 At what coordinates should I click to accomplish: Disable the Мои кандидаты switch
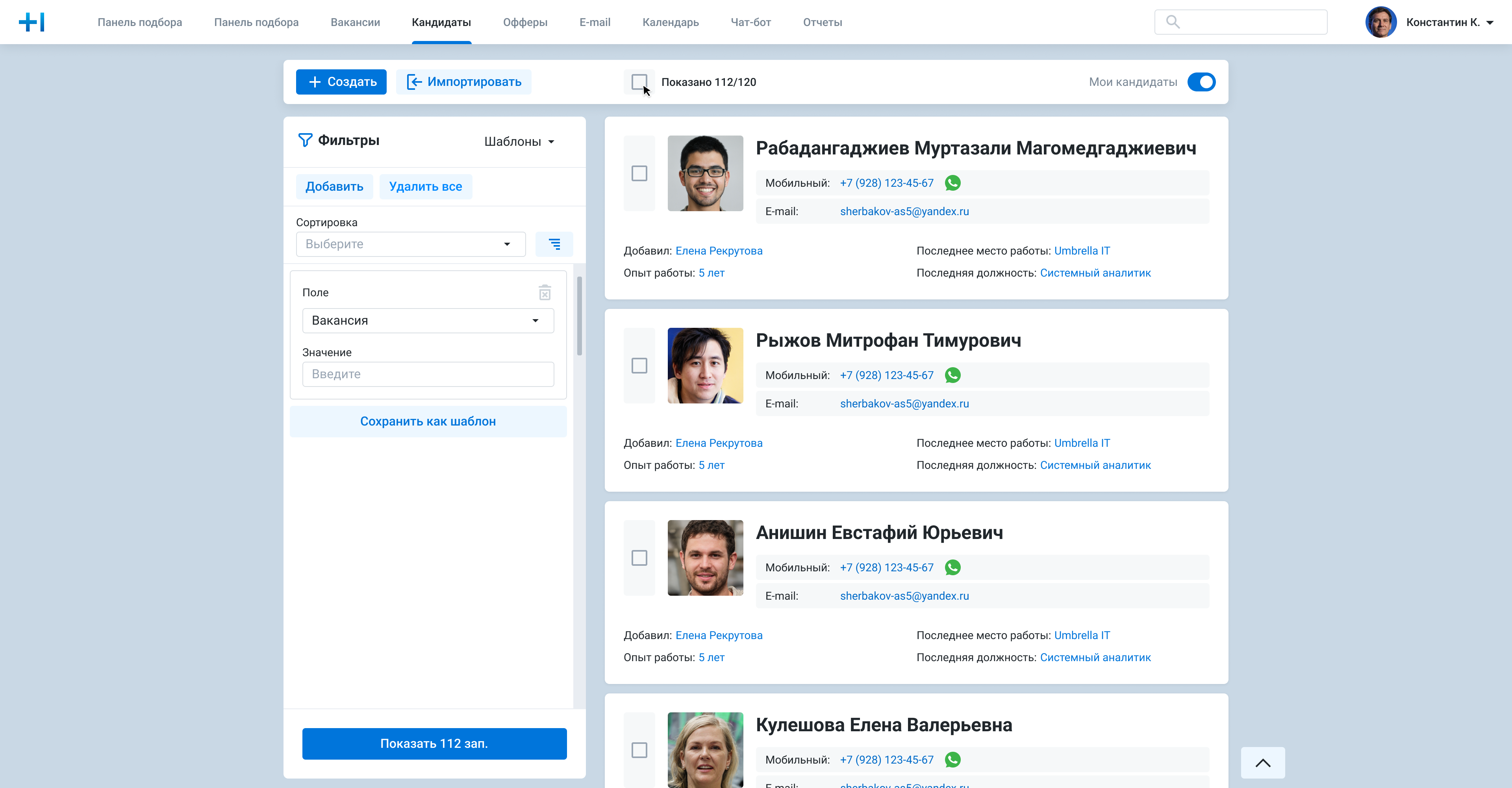(1201, 82)
